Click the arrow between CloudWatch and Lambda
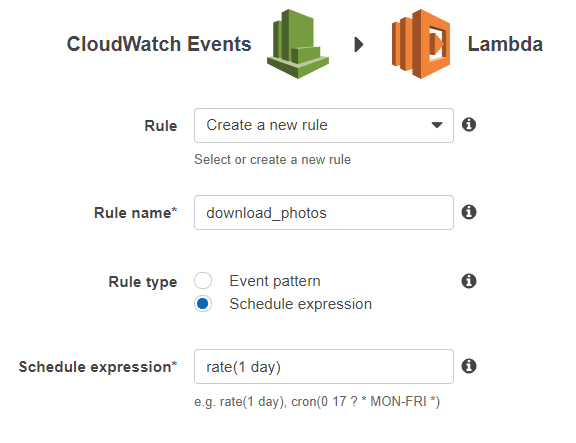 coord(359,44)
